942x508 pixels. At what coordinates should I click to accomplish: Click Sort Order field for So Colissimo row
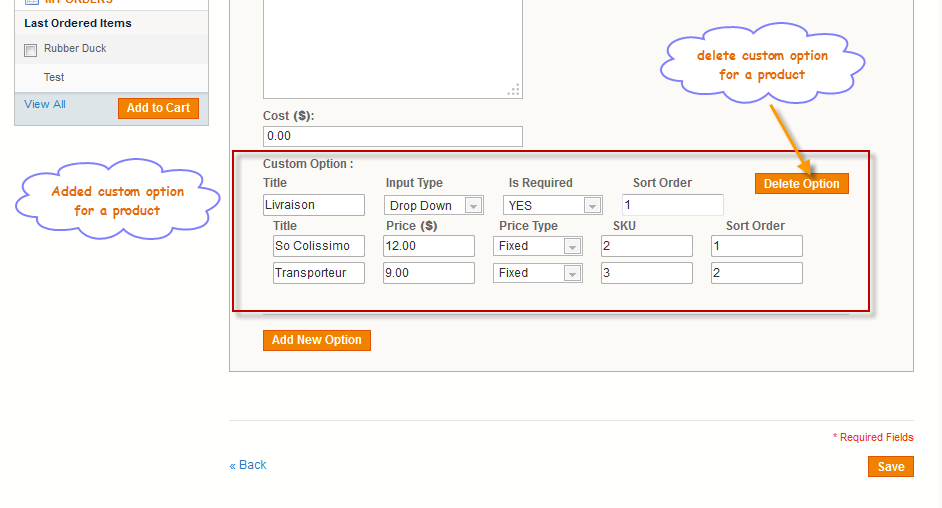757,246
